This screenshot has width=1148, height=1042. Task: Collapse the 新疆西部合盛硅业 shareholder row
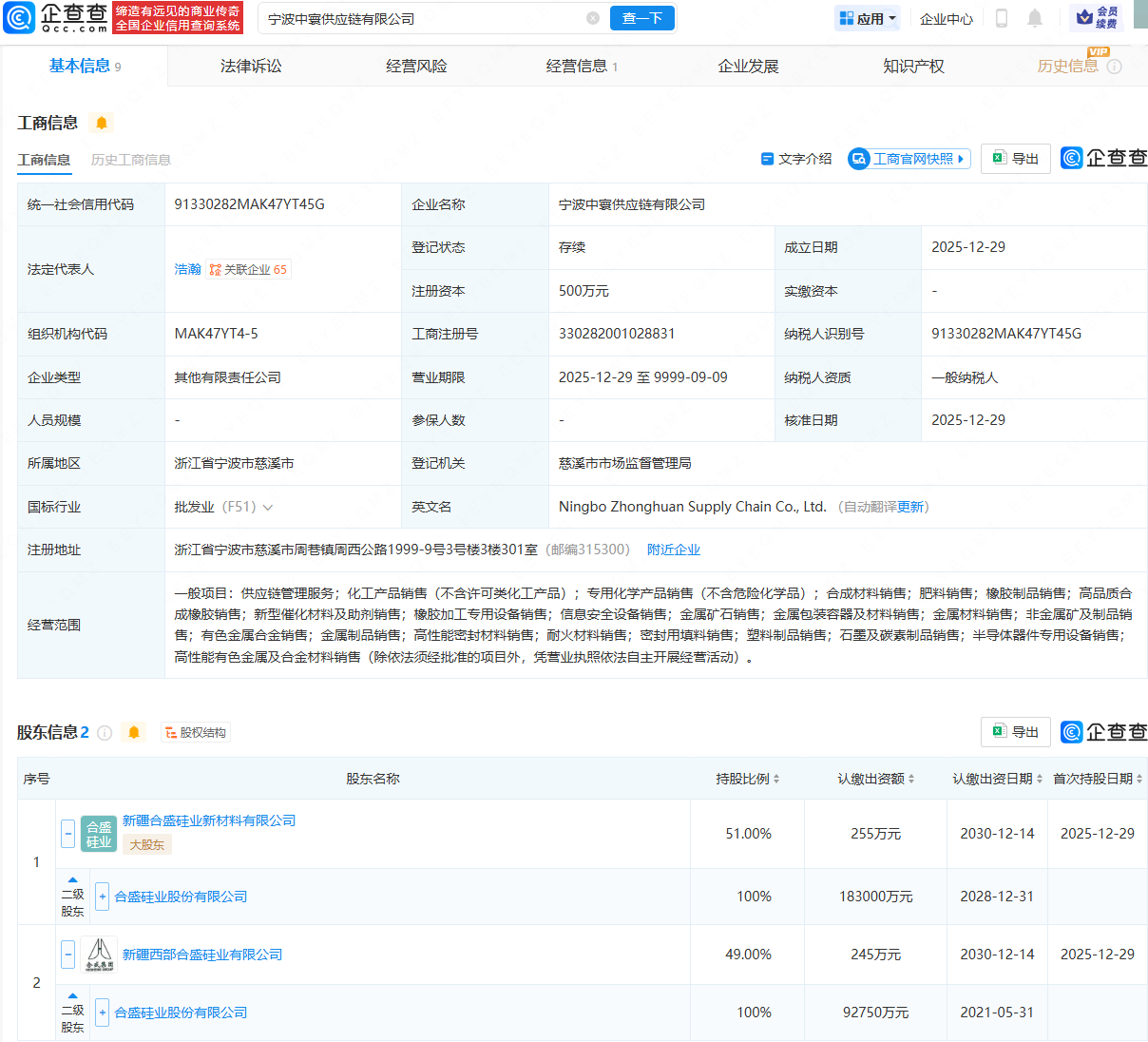[68, 955]
